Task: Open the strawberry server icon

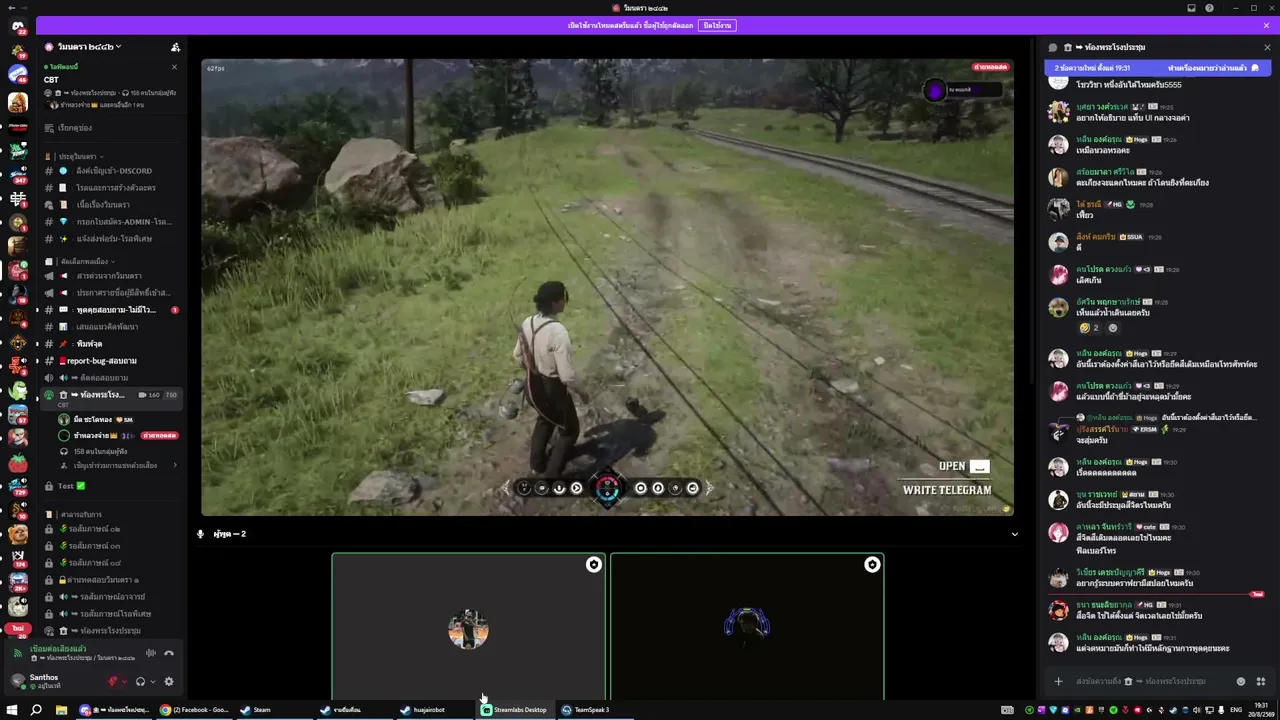Action: [x=18, y=462]
